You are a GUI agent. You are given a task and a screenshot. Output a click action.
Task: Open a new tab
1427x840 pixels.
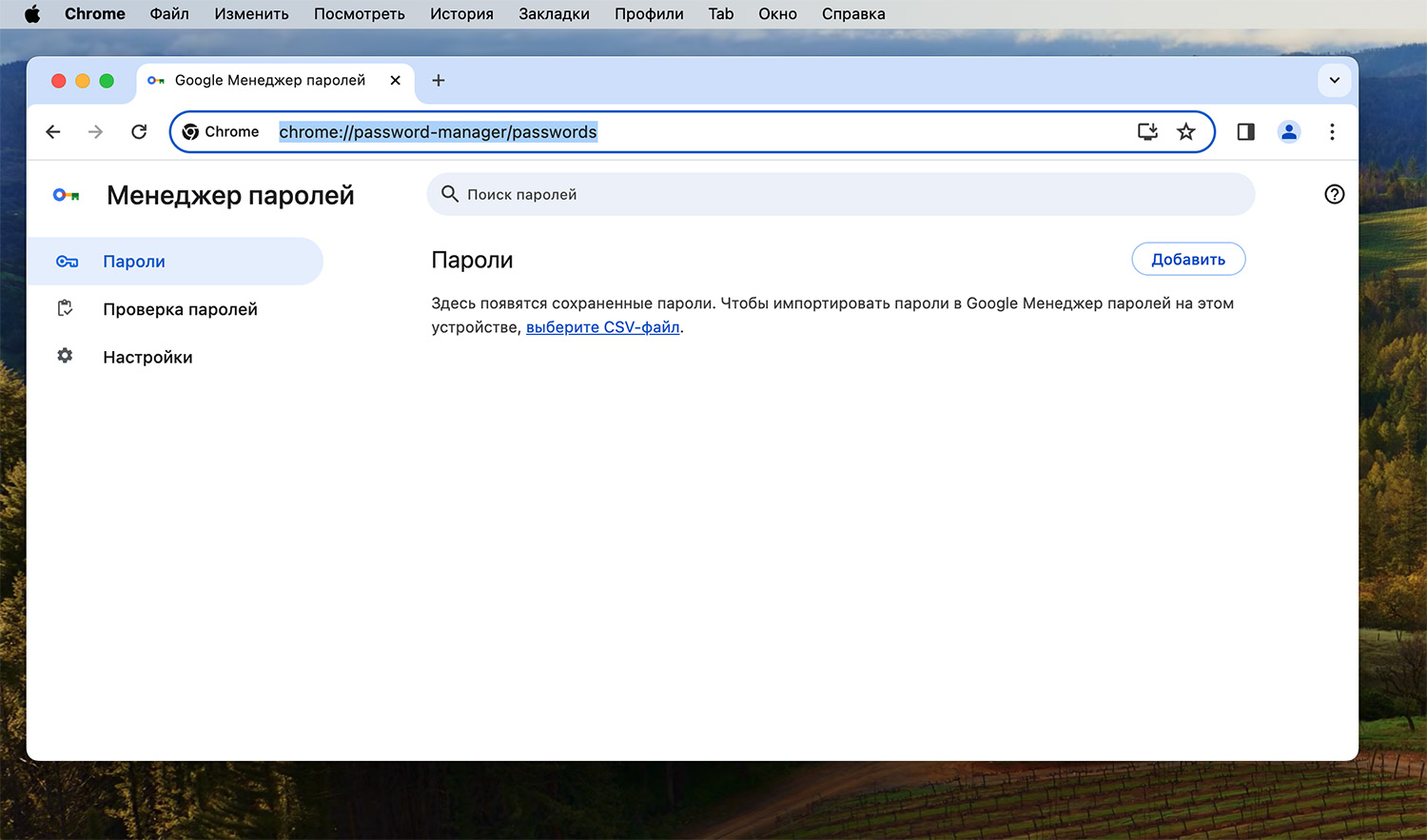point(439,81)
